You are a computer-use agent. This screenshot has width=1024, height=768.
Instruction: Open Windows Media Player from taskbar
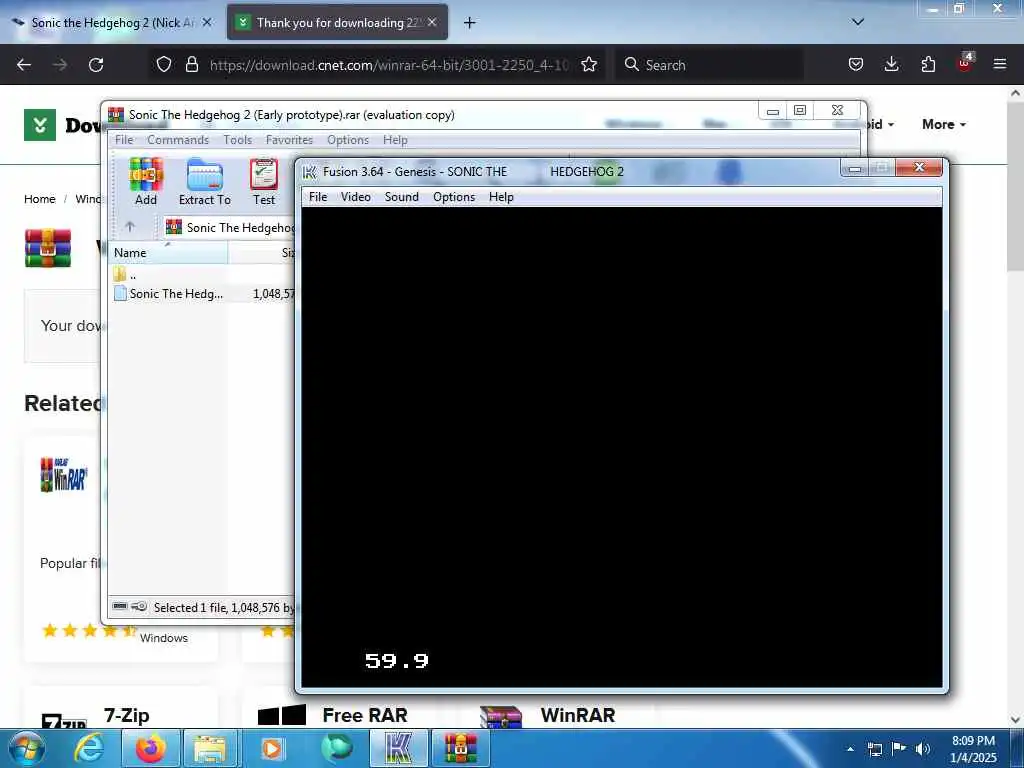271,748
